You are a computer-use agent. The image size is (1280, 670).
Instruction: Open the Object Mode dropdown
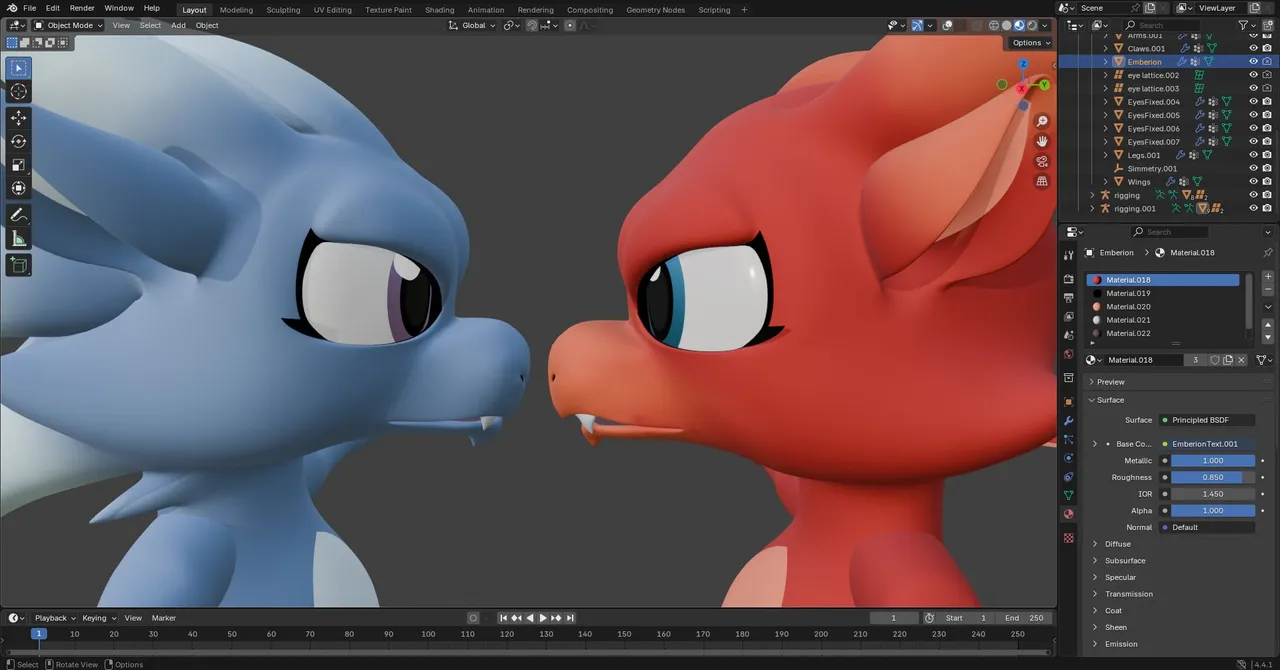(x=67, y=25)
